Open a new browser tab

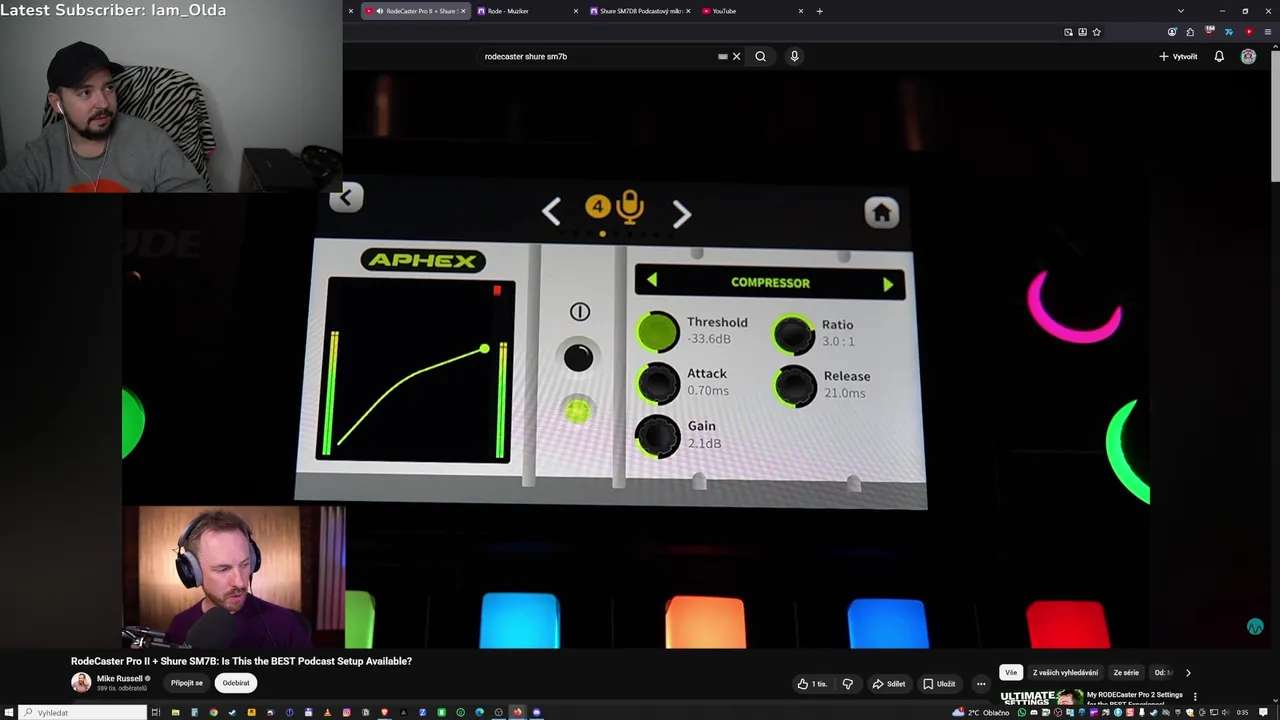click(819, 11)
